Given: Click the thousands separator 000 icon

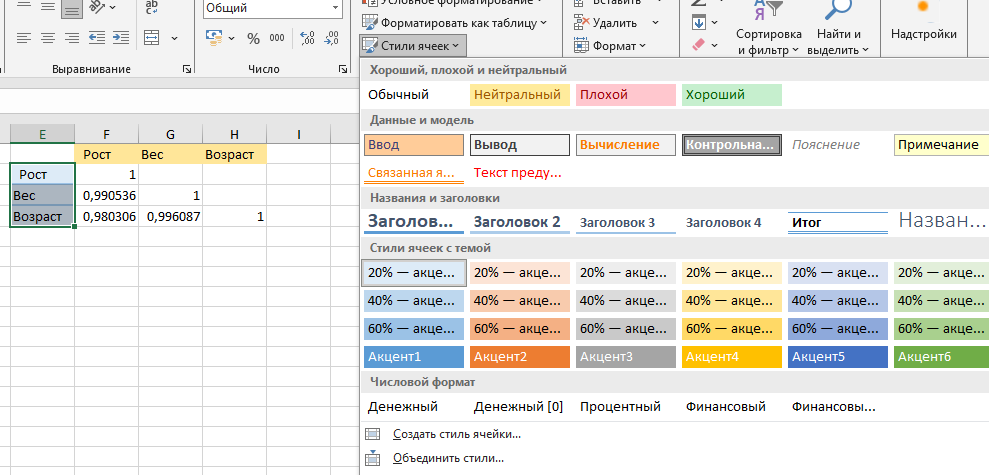Looking at the screenshot, I should [279, 38].
